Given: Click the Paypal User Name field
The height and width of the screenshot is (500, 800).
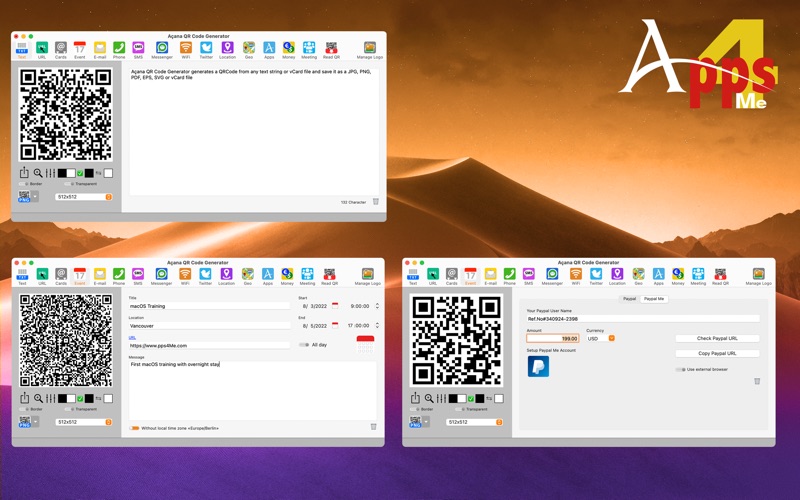Looking at the screenshot, I should click(643, 318).
